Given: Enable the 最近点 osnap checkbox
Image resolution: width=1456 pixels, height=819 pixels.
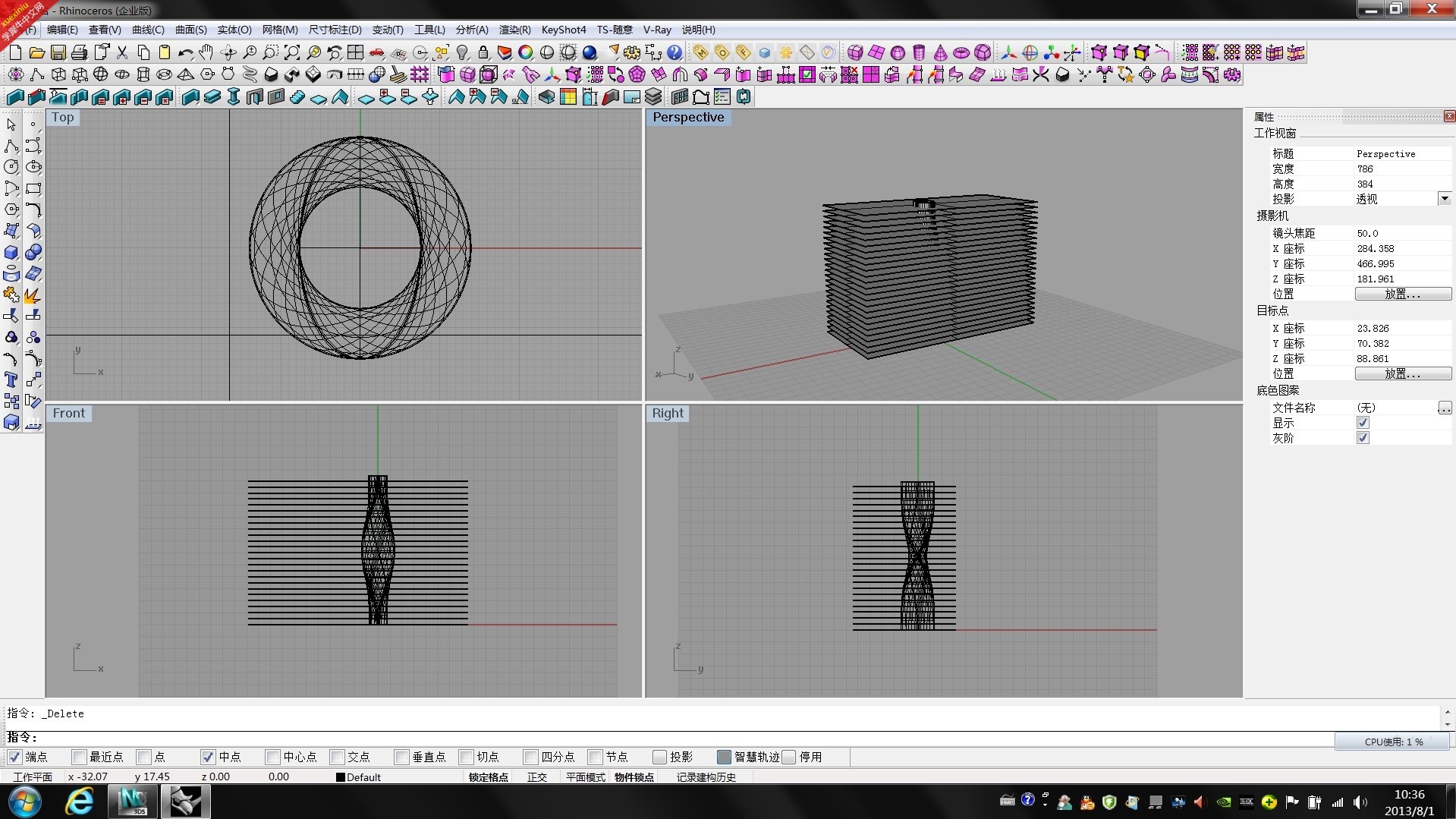Looking at the screenshot, I should click(79, 757).
